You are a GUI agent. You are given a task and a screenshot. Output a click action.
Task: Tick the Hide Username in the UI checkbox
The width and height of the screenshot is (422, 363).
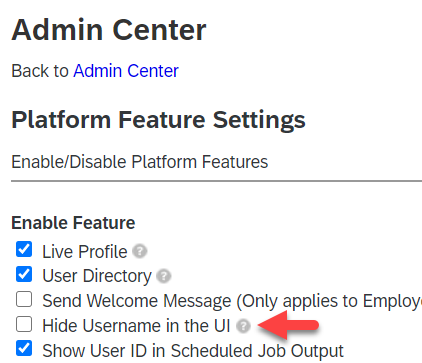(24, 324)
